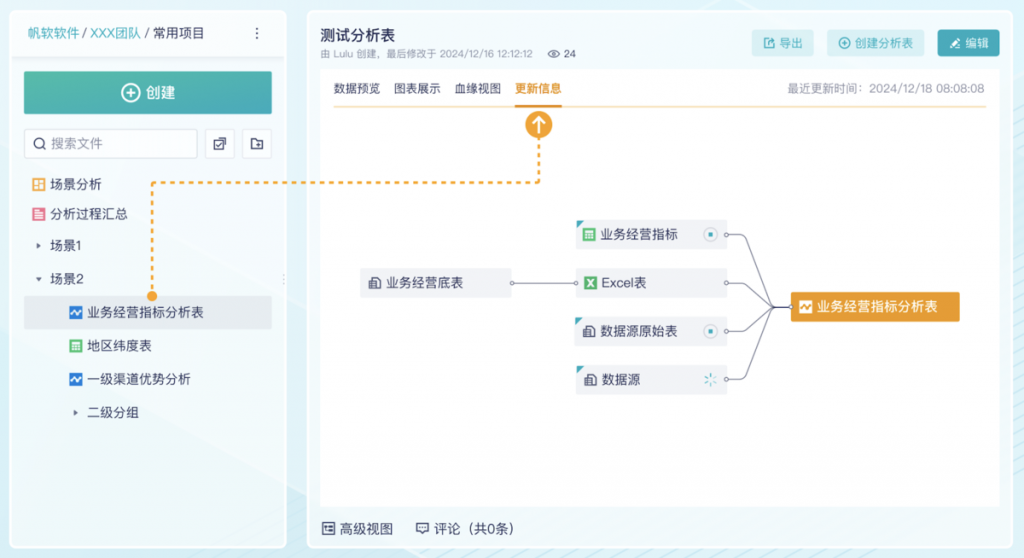Click the 创建 button

(148, 93)
